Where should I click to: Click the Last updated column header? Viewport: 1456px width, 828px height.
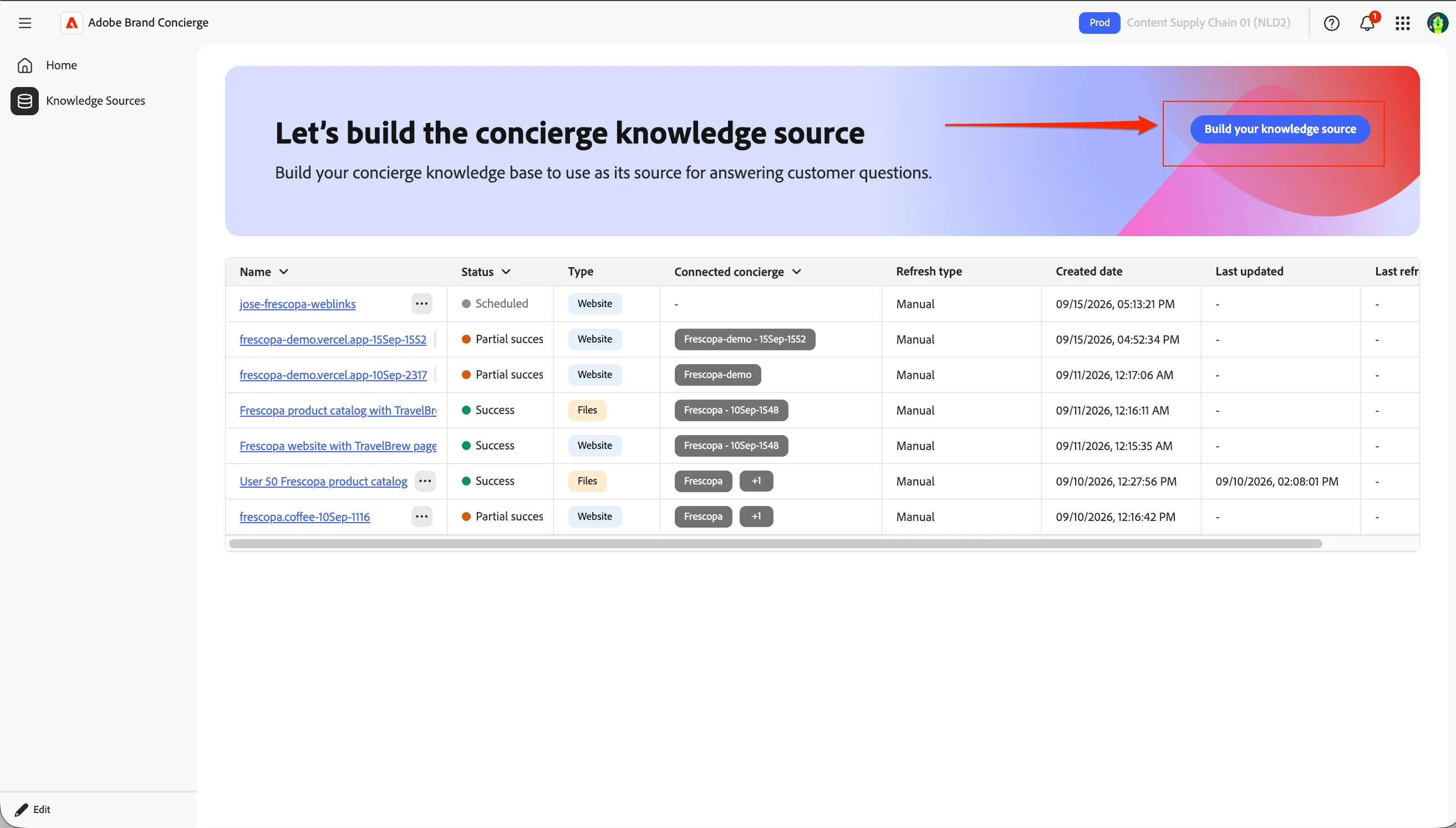1250,272
